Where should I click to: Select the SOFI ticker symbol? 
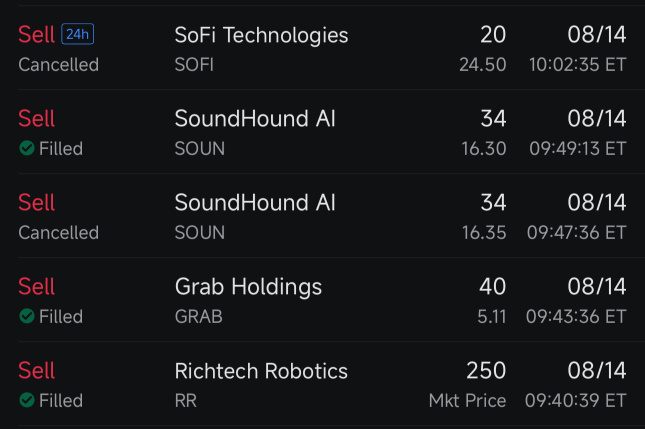195,65
